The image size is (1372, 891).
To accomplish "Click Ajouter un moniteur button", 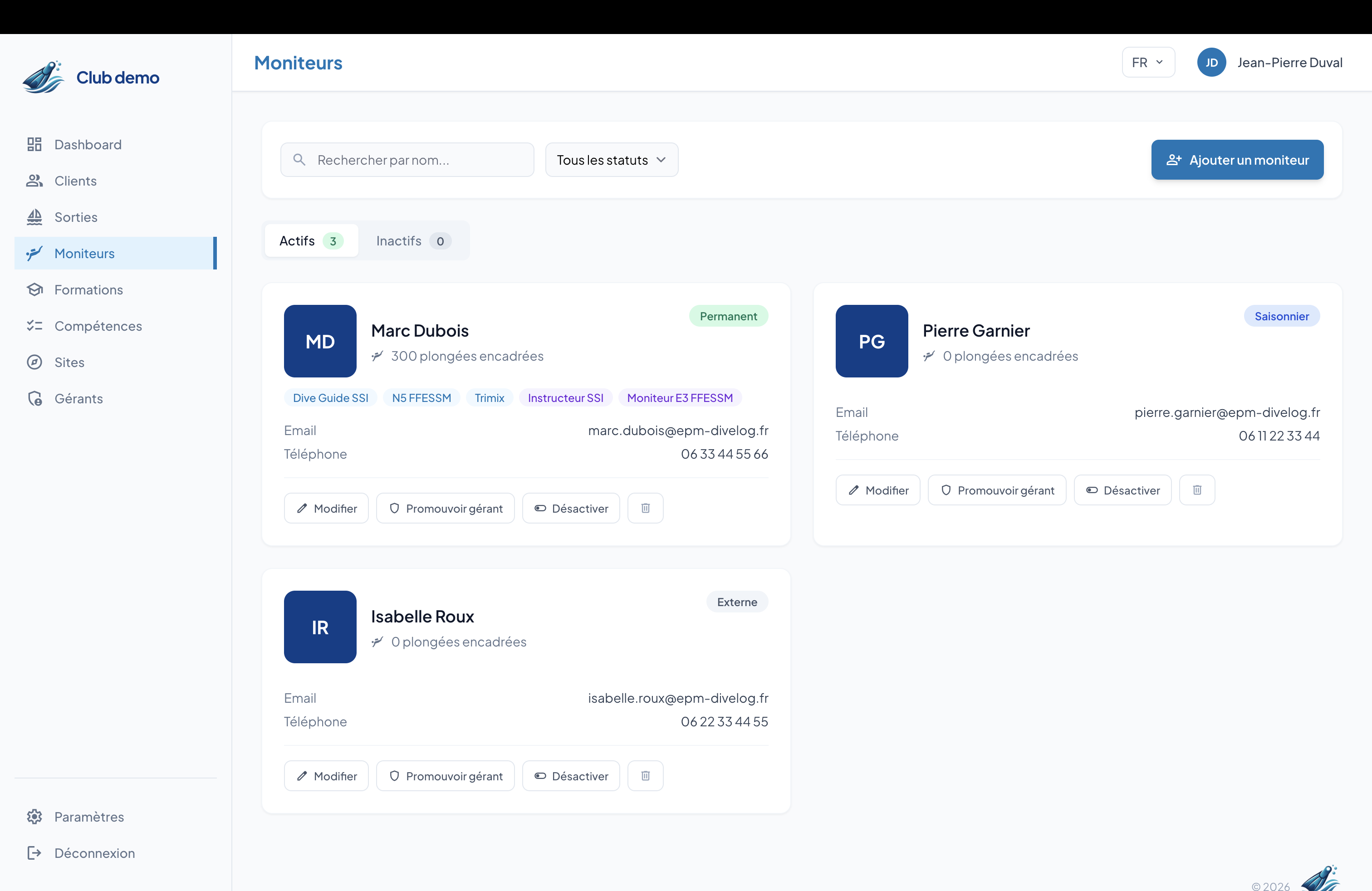I will 1237,160.
